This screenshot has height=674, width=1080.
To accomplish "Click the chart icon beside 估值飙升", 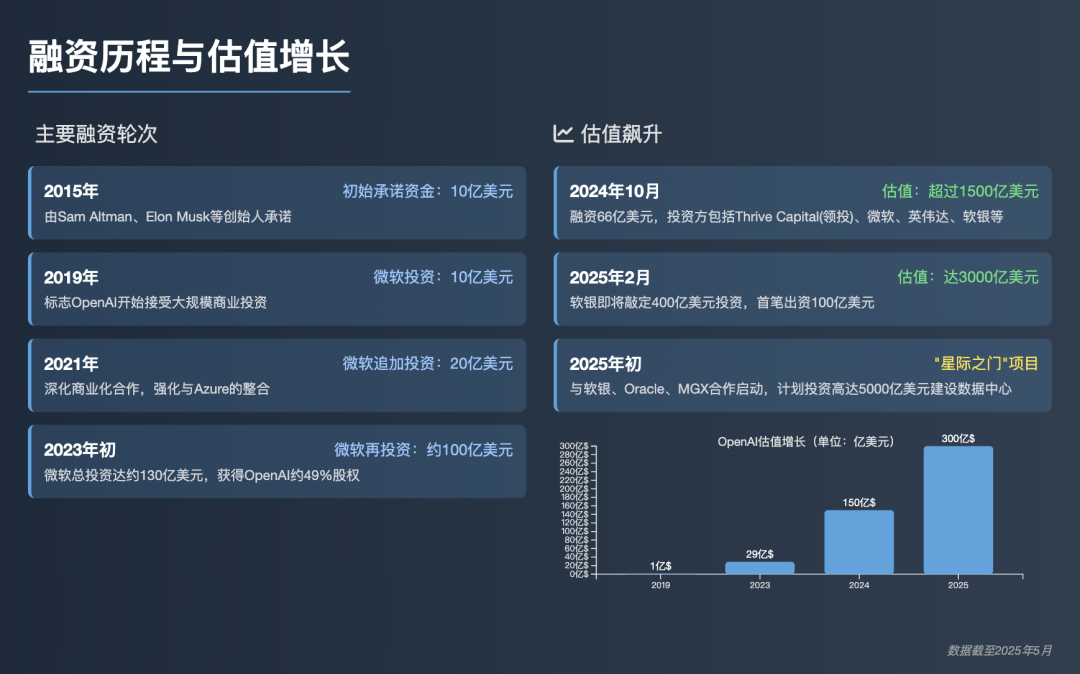I will (563, 134).
